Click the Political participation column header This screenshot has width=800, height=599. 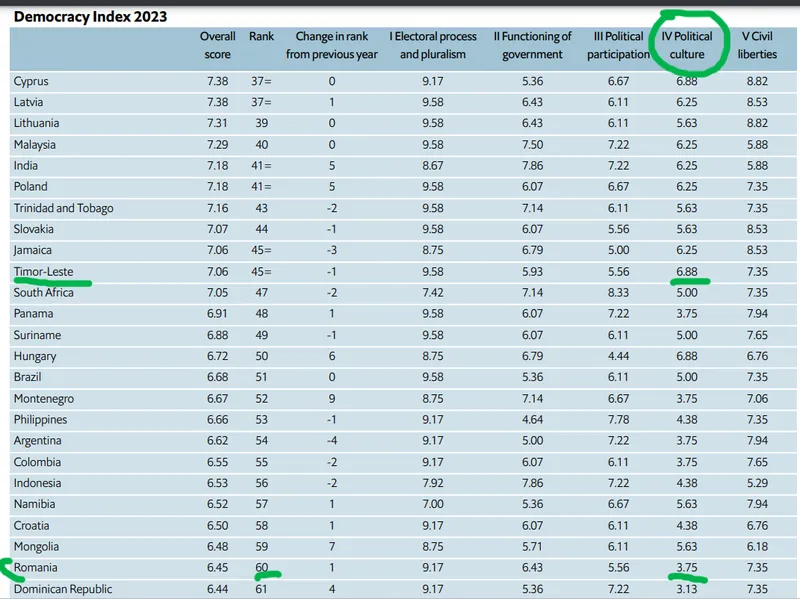tap(618, 45)
